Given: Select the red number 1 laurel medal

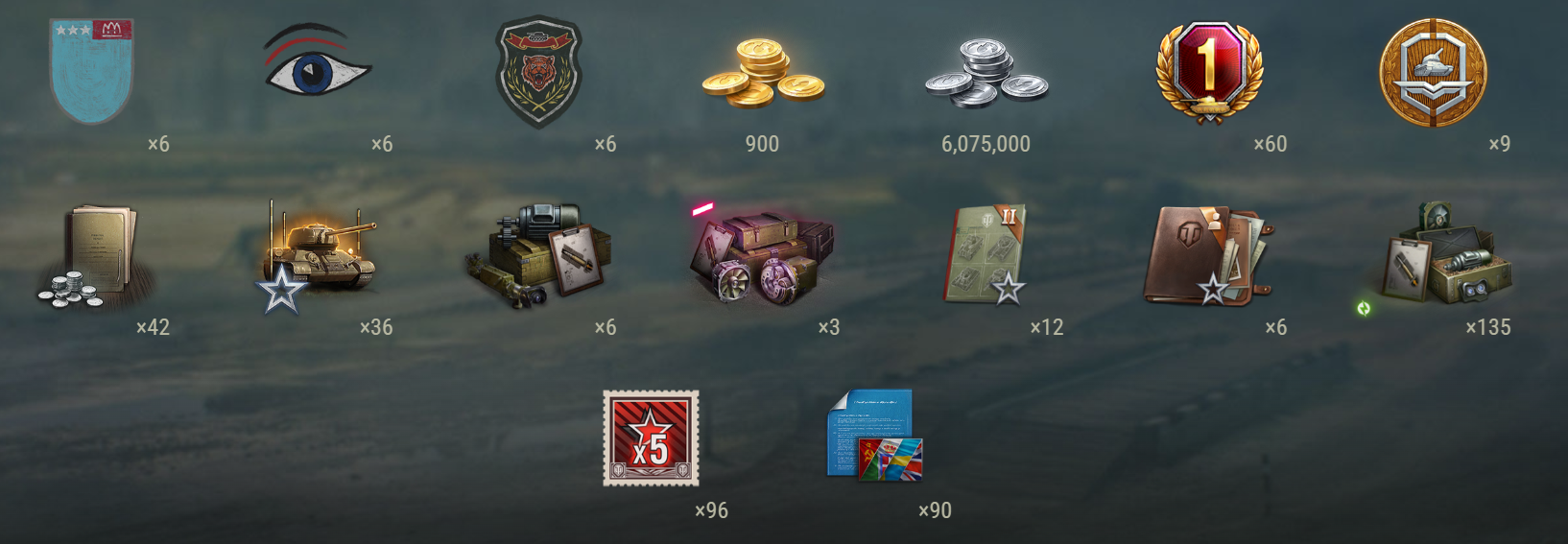Looking at the screenshot, I should point(1209,72).
